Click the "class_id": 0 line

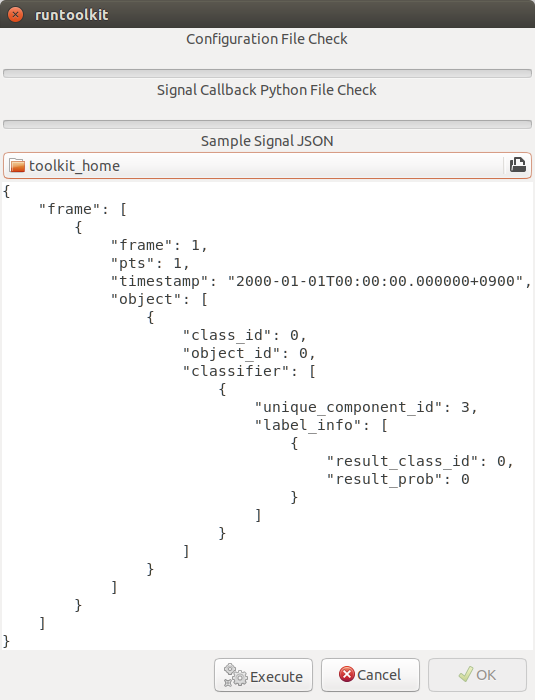click(244, 335)
